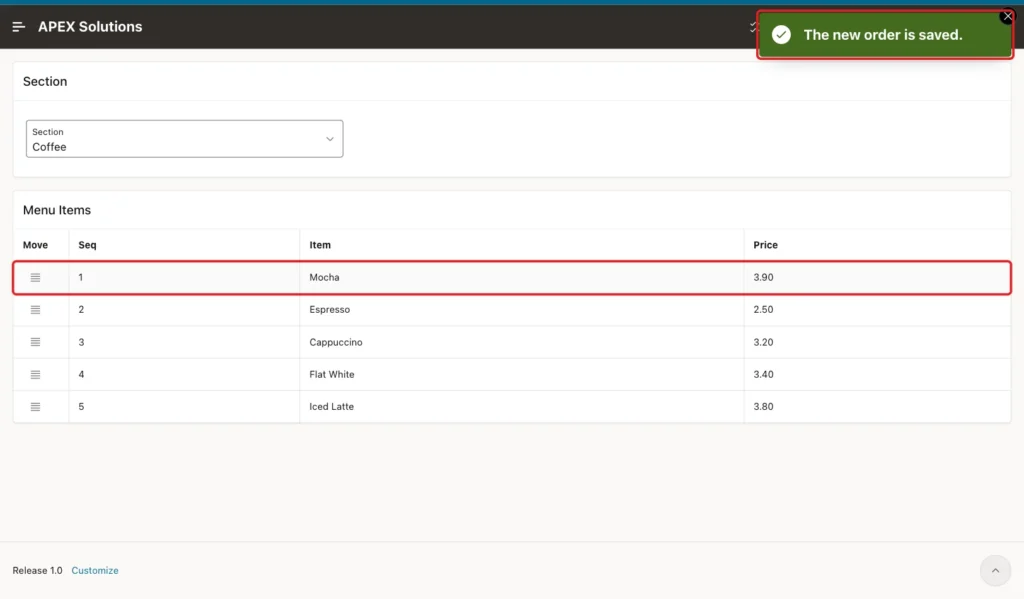Click the Customize link in footer

point(95,570)
